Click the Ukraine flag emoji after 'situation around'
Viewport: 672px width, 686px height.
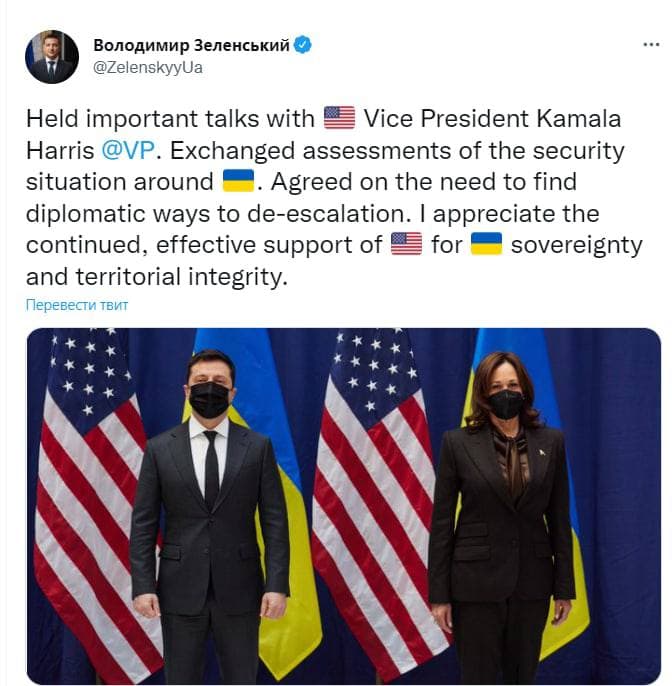(238, 181)
